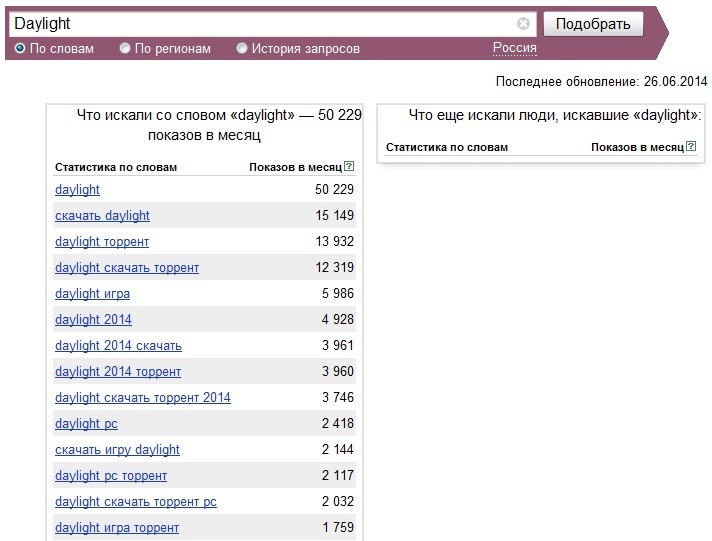Click the value '50 229' in daylight row

[334, 189]
